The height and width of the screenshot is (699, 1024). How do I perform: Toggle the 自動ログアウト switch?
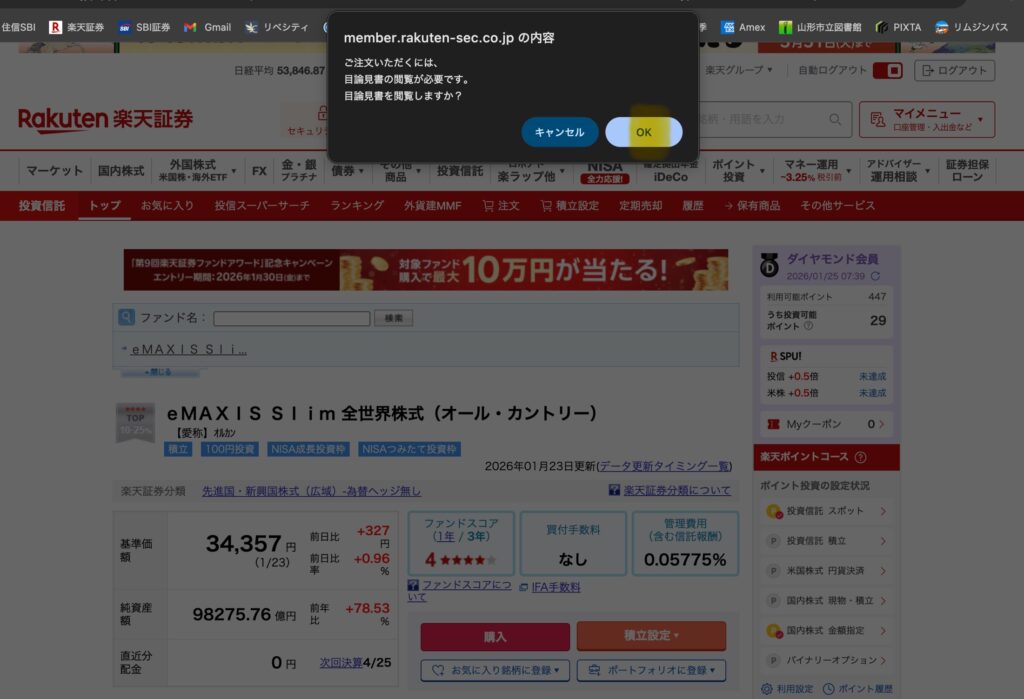tap(887, 70)
